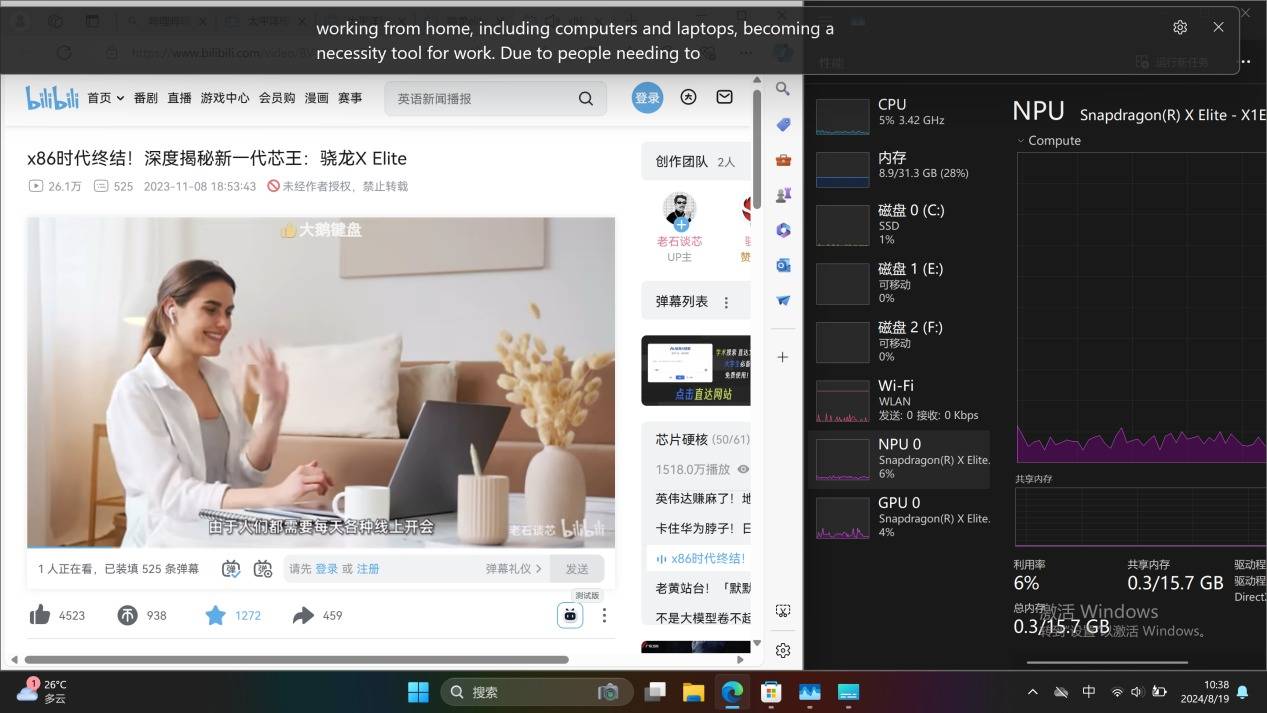Expand the 弹幕礼仪 link arrow
The height and width of the screenshot is (713, 1267).
[x=538, y=569]
